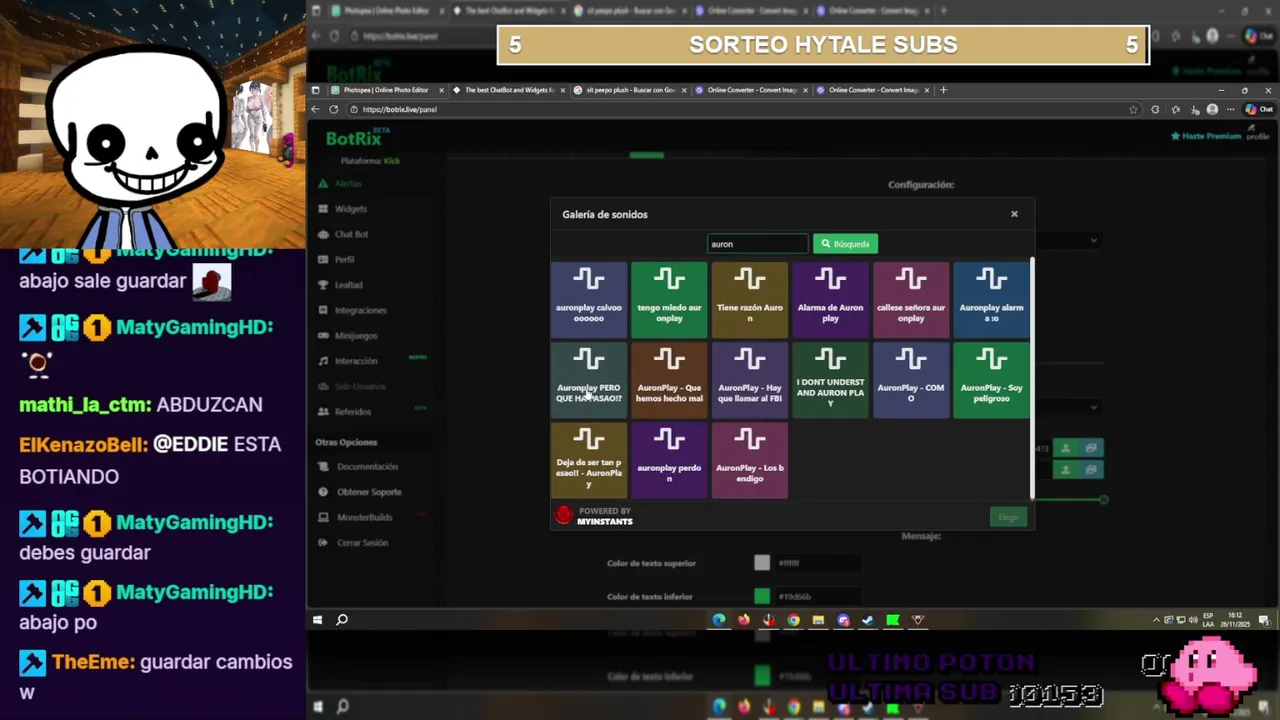This screenshot has height=720, width=1280.
Task: Open Documentación under Otras Opciones
Action: click(x=358, y=467)
